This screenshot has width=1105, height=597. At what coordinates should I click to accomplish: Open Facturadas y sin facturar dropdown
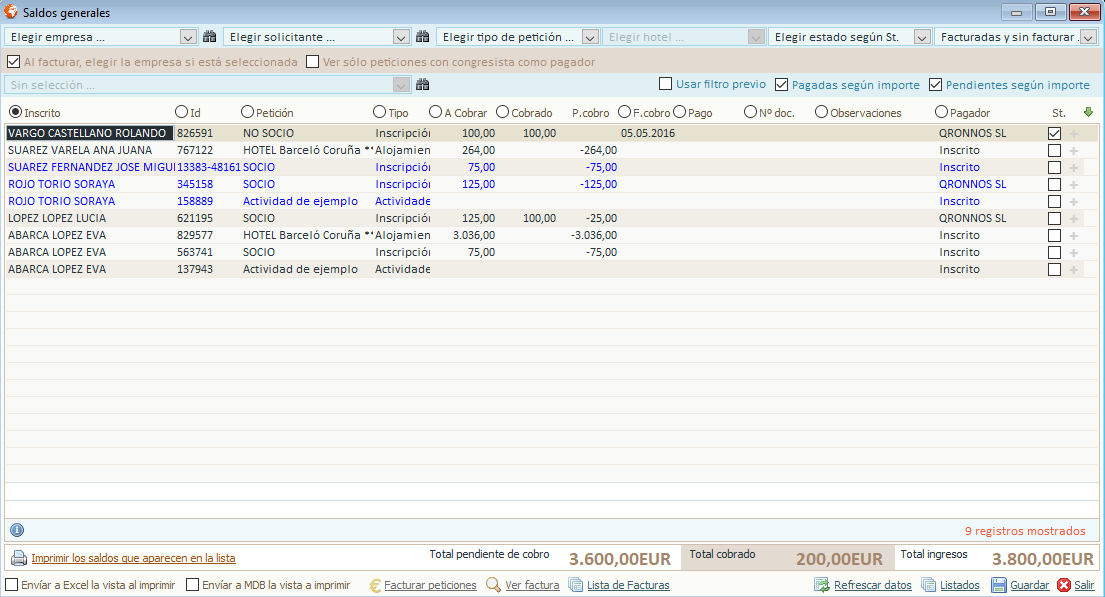(x=1089, y=37)
